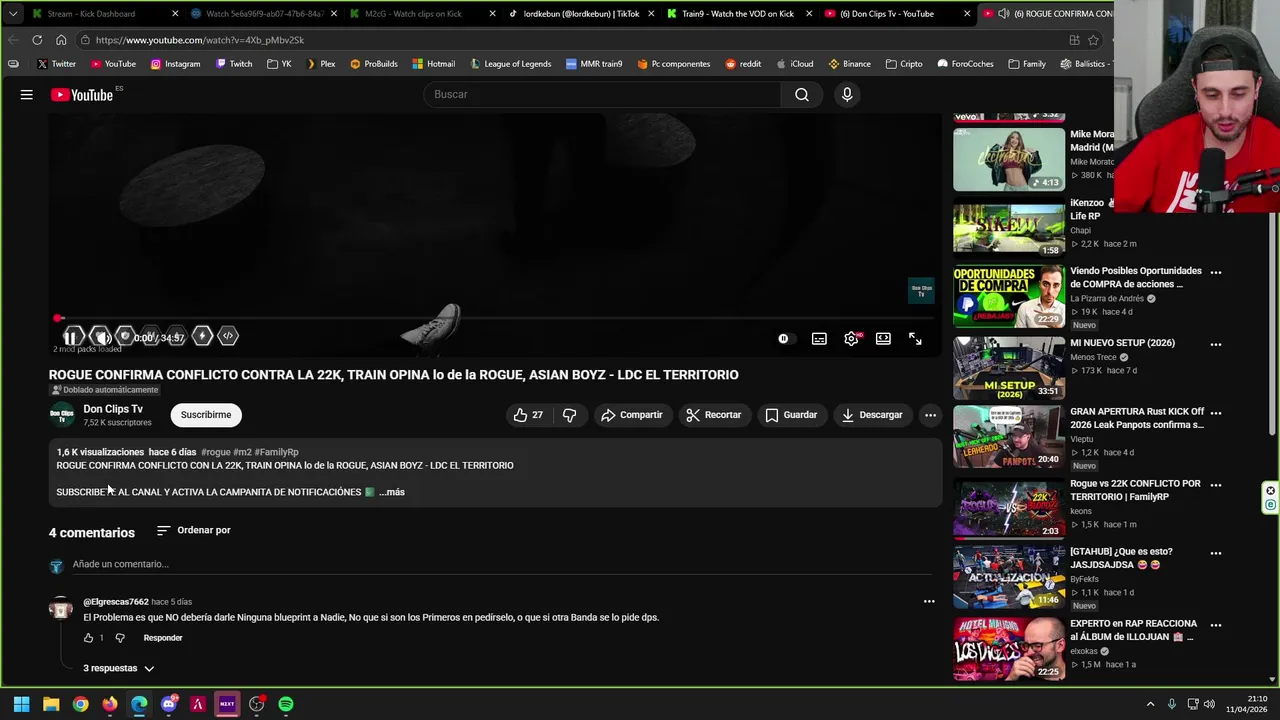Open the YK bookmark folder

click(279, 64)
